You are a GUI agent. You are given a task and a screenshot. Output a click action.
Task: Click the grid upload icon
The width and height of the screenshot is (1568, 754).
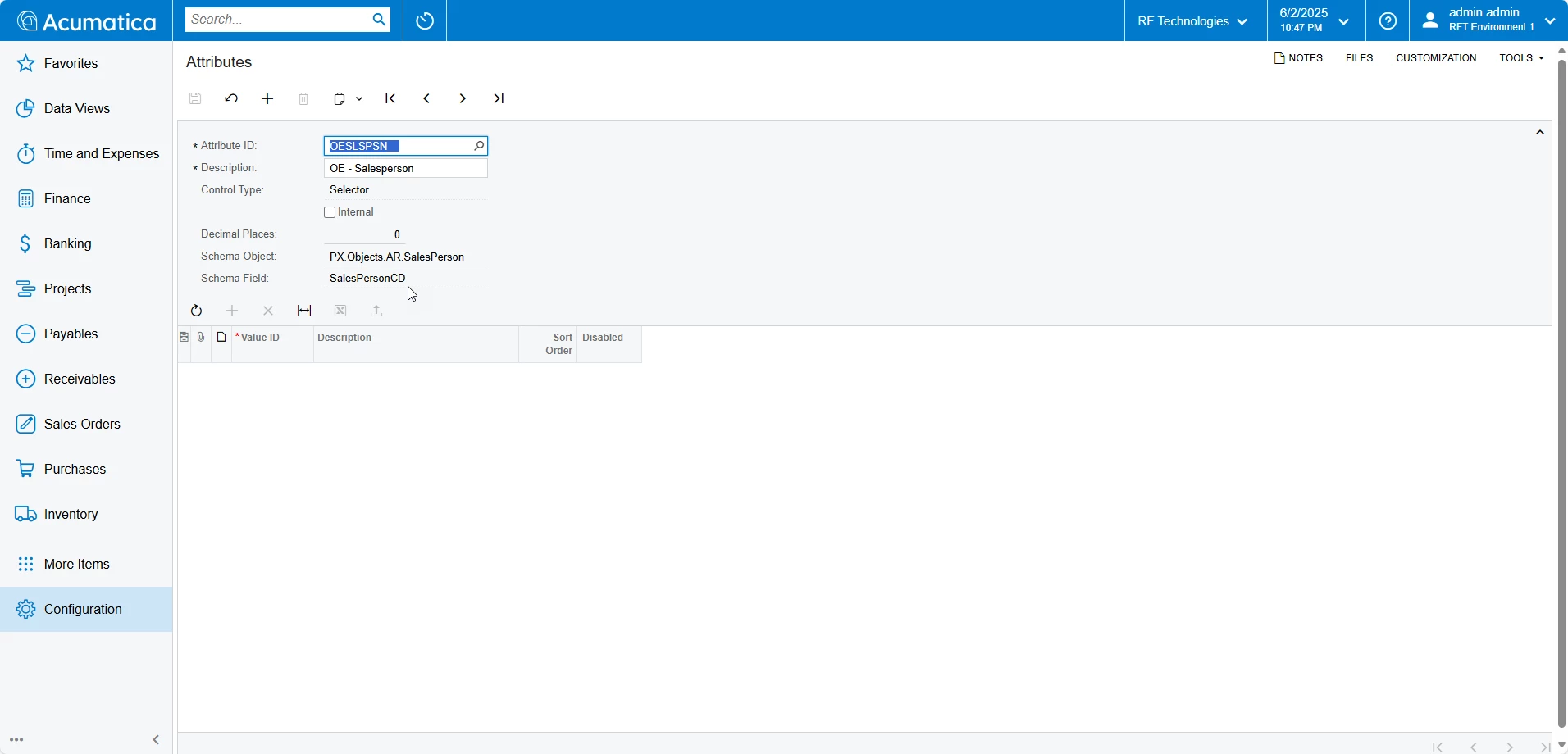(376, 311)
